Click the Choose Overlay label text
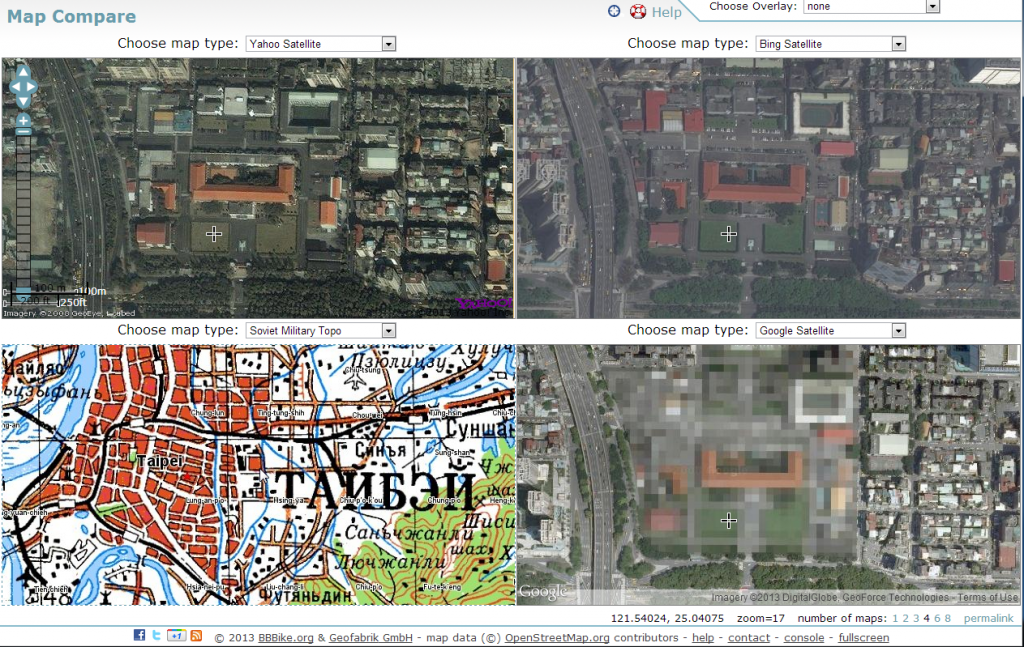1024x647 pixels. click(x=753, y=7)
